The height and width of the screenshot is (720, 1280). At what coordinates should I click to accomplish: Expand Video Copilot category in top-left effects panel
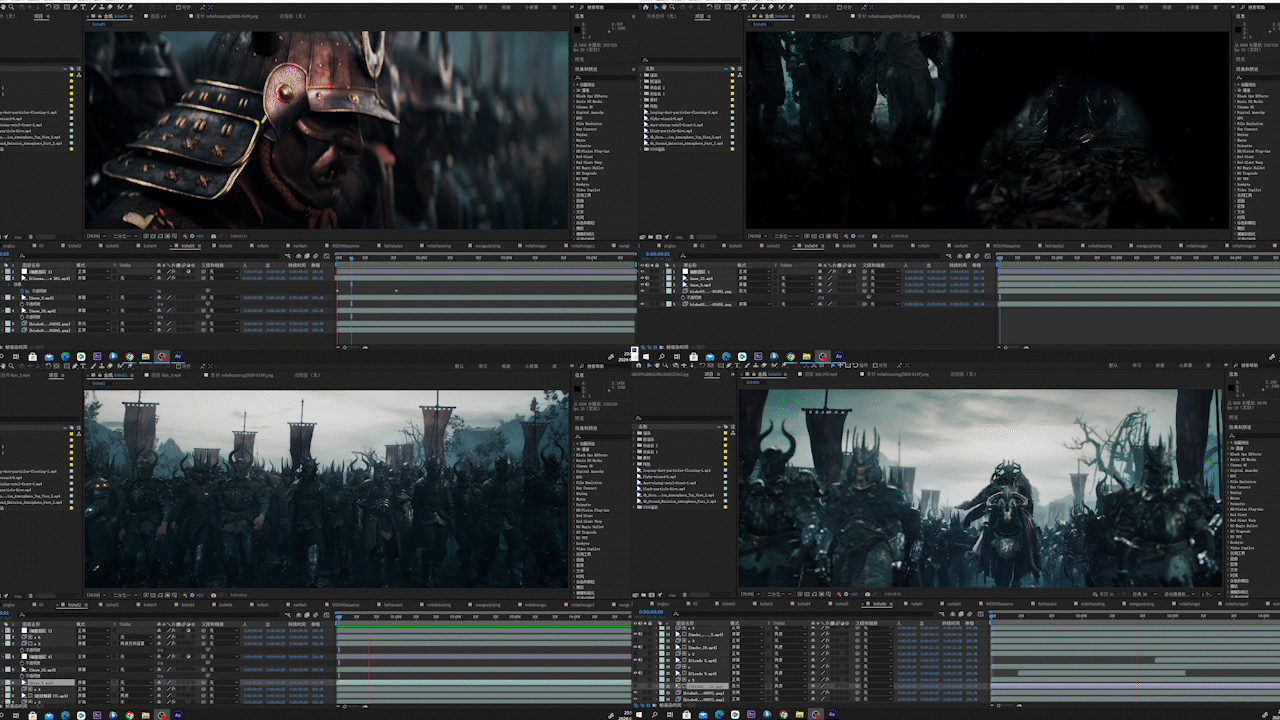(x=574, y=190)
